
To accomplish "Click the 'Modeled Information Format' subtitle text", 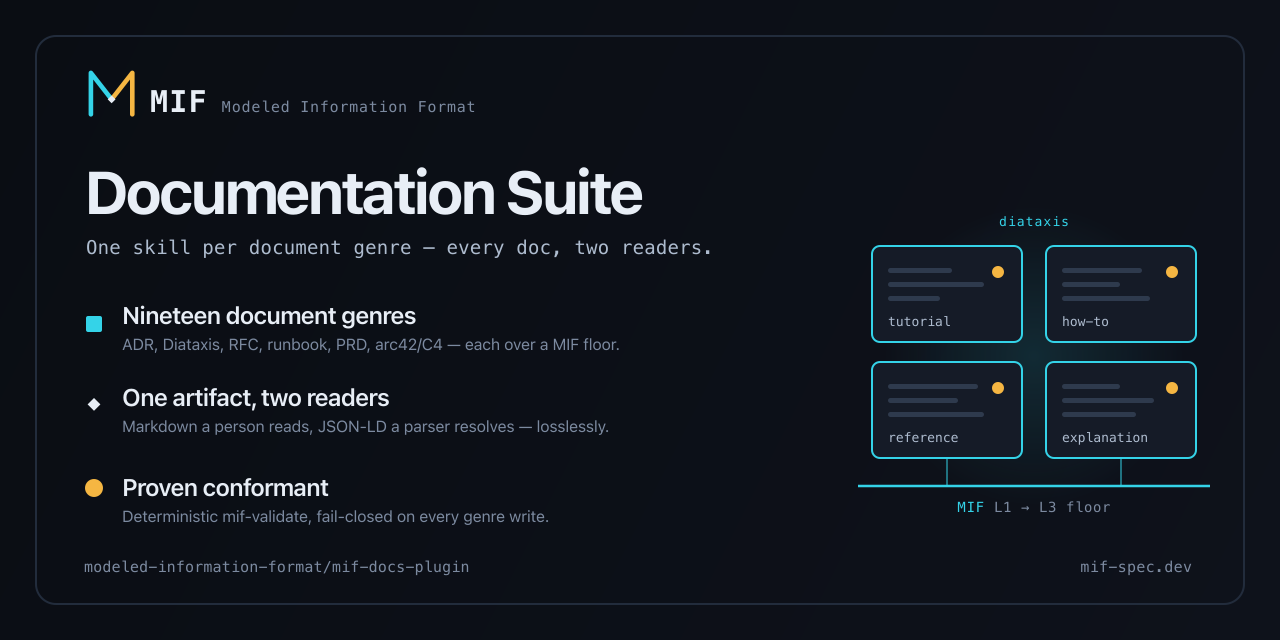I will (x=348, y=107).
